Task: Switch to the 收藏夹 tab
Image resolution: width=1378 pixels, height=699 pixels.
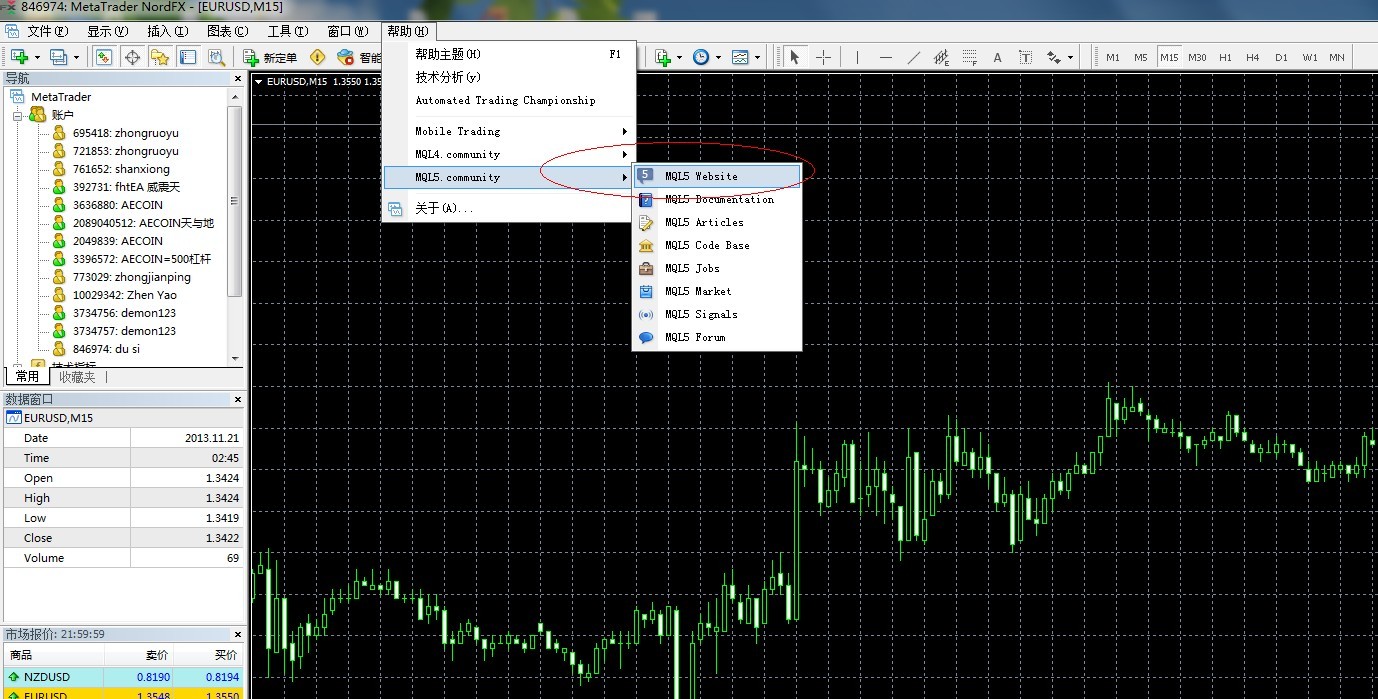Action: pos(77,377)
